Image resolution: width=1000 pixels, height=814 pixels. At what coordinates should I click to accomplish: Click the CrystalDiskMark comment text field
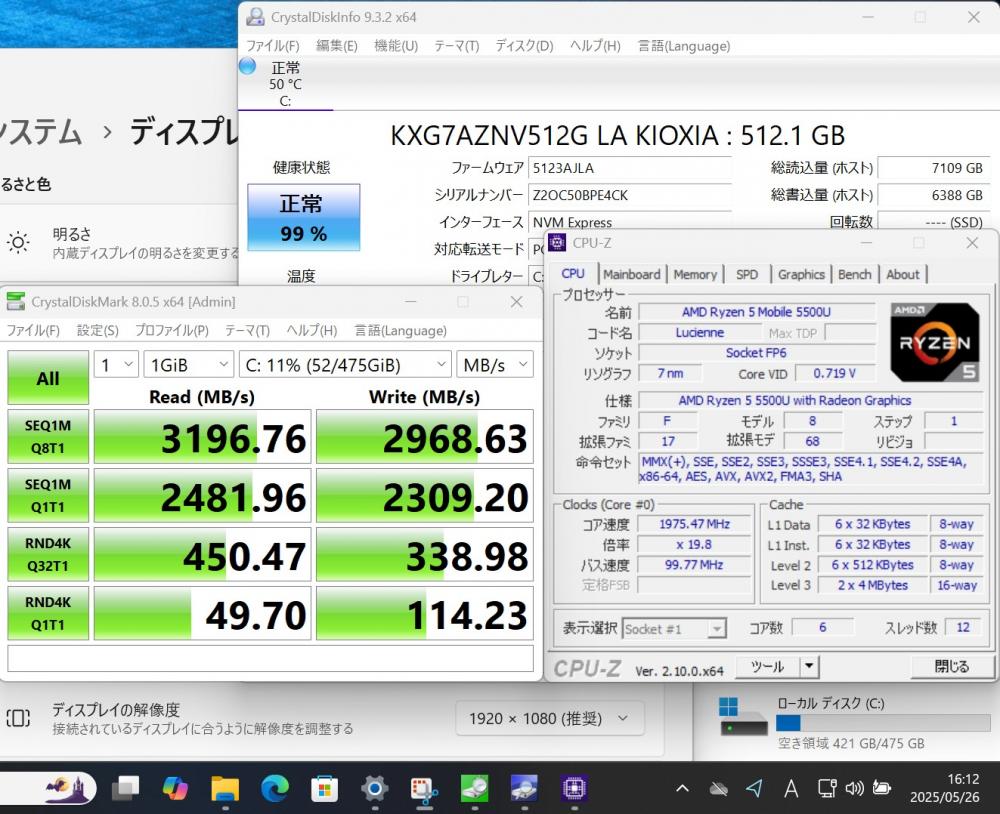pos(270,658)
